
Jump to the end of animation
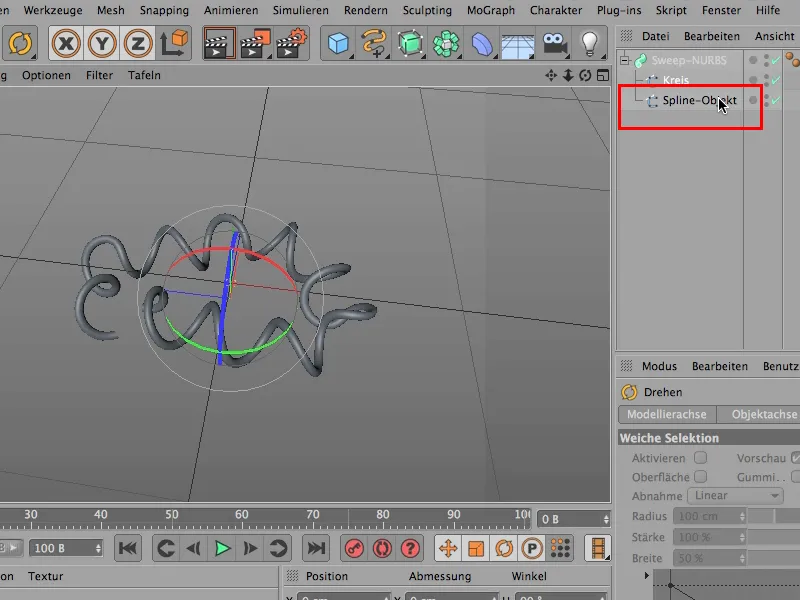point(316,548)
